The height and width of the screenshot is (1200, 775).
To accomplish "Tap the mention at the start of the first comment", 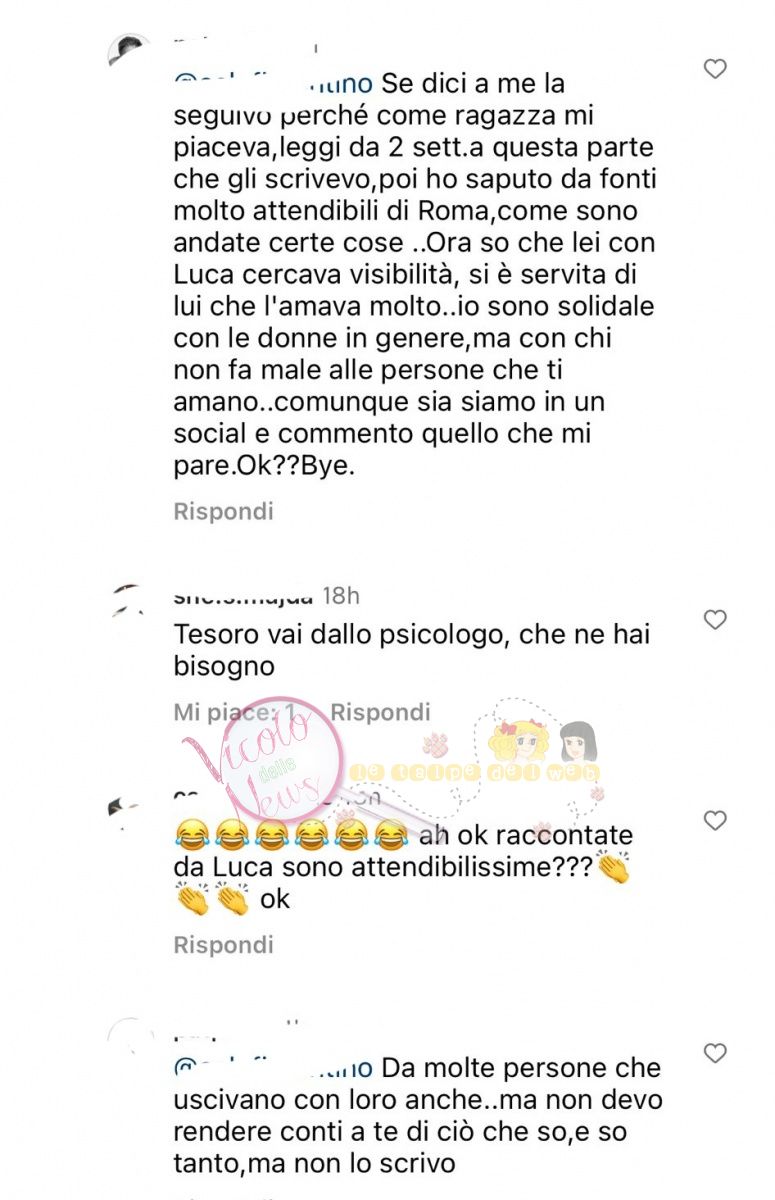I will 273,84.
